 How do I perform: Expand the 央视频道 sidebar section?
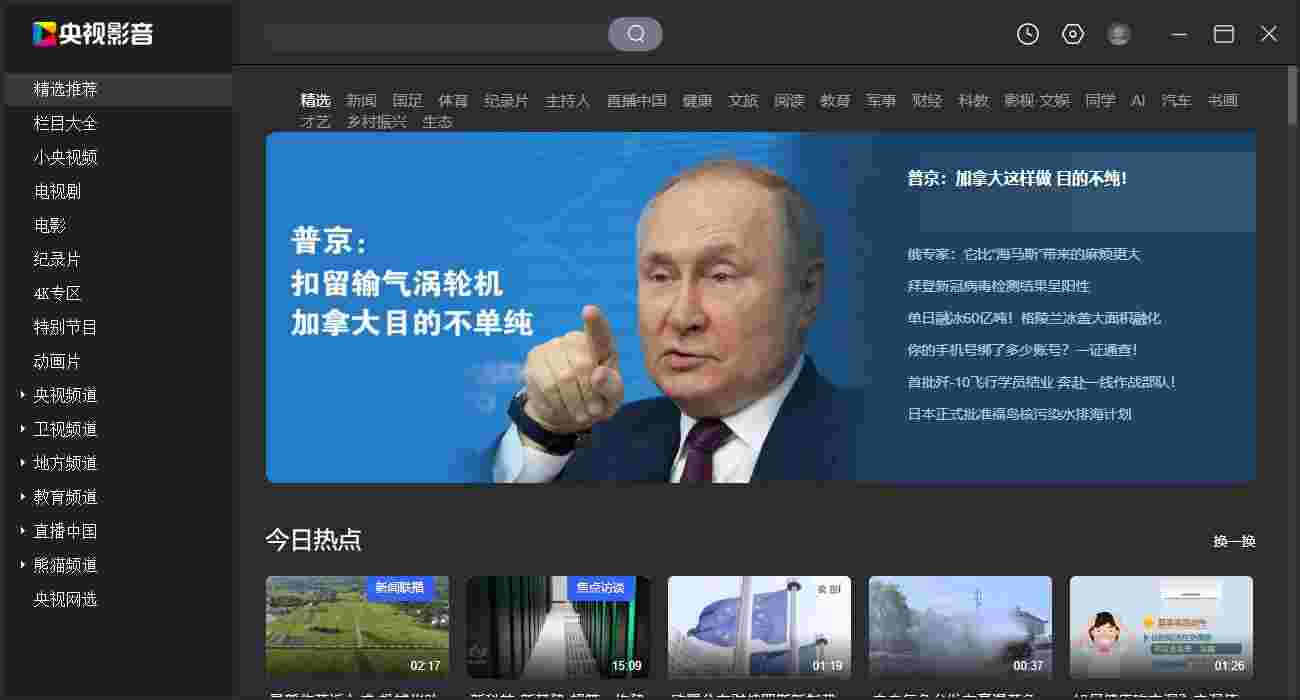coord(64,395)
